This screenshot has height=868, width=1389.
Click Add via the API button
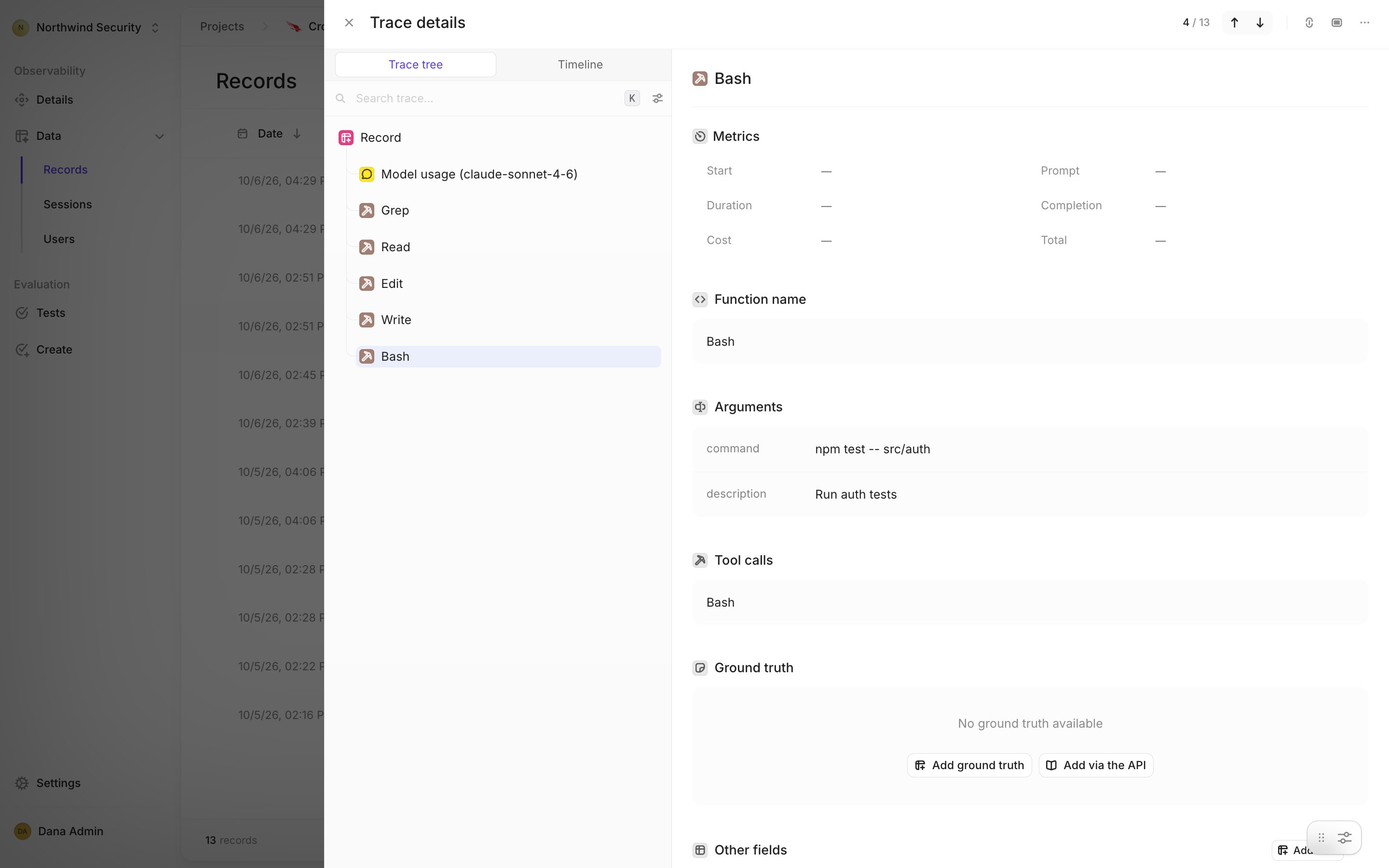[1096, 765]
